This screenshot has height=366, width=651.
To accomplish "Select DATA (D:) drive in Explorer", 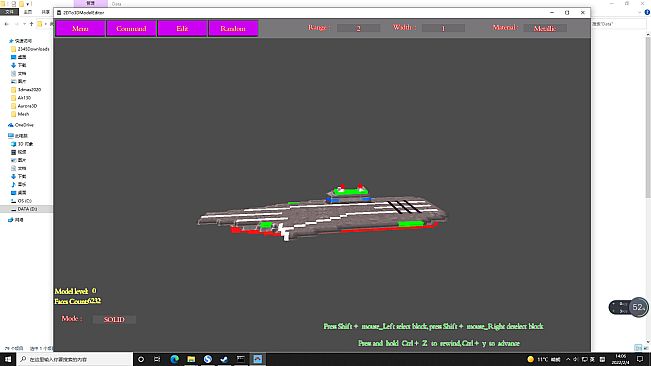I will point(24,209).
